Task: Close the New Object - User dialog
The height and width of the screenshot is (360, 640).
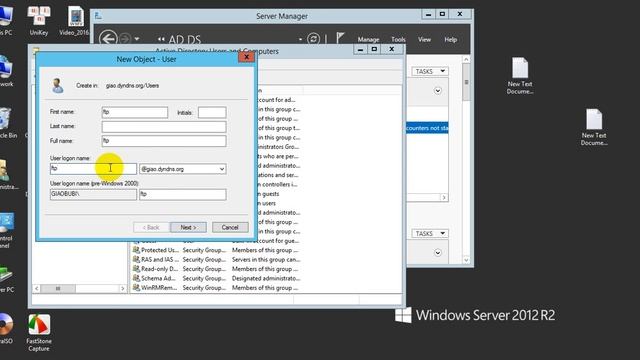Action: (x=246, y=57)
